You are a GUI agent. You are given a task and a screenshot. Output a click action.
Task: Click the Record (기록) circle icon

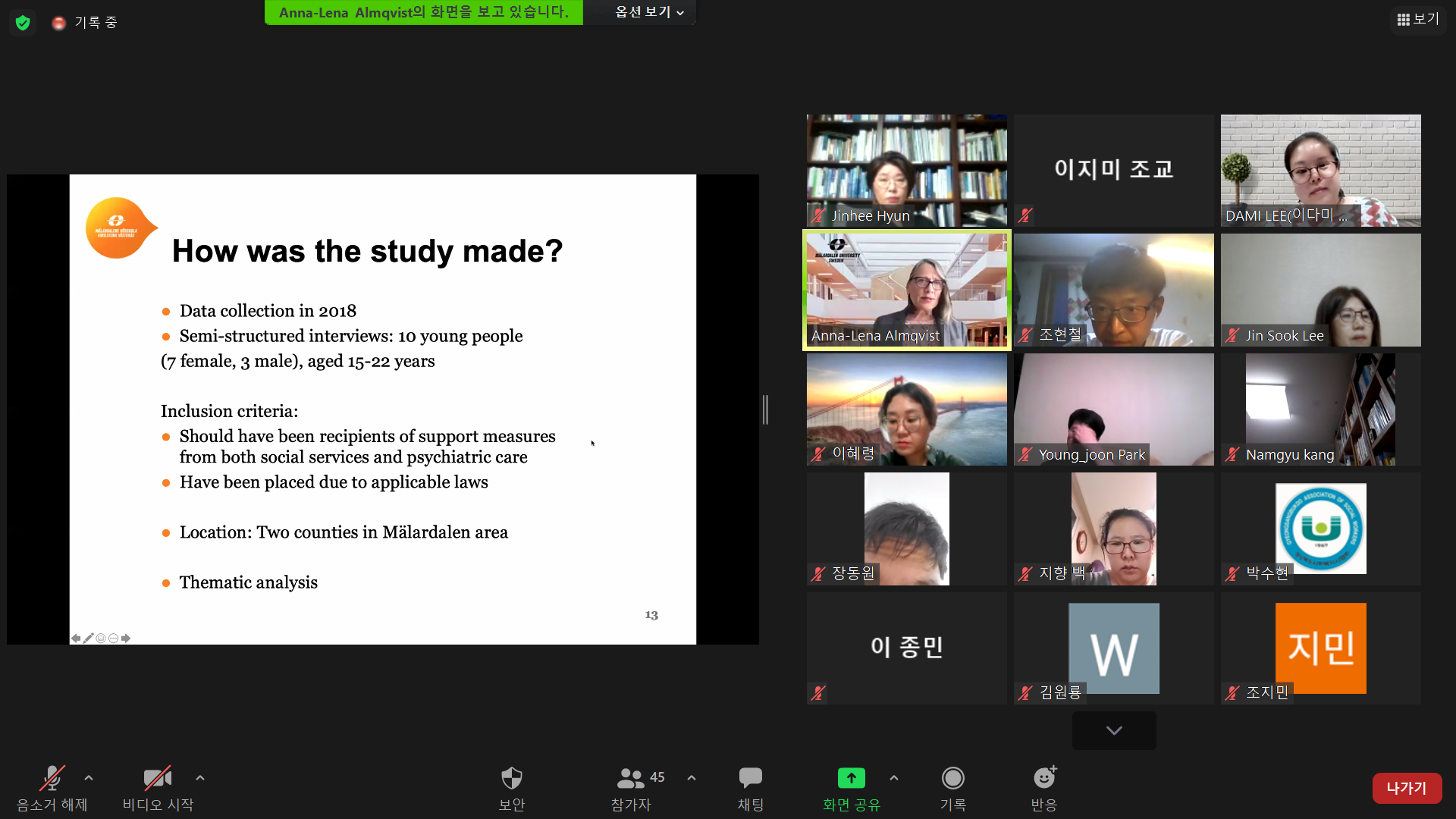click(x=952, y=778)
